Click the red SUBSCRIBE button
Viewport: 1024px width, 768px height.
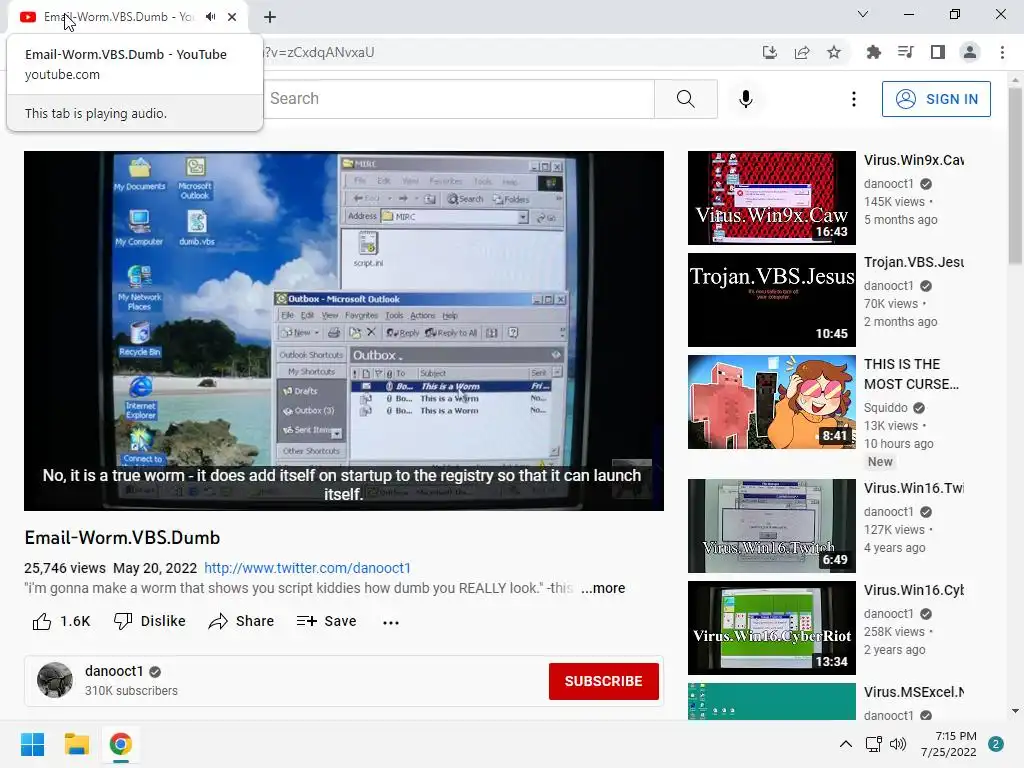[603, 681]
